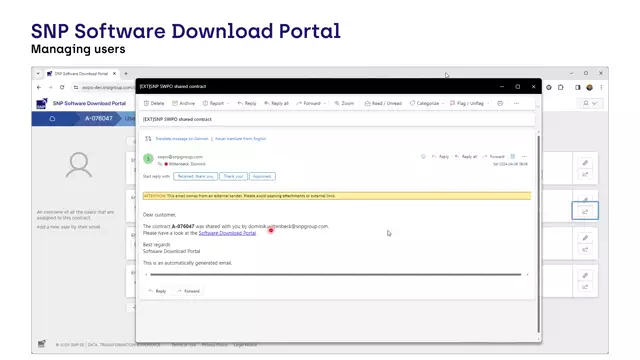640x360 pixels.
Task: Click the highlighted share icon in second user row
Action: [x=585, y=211]
